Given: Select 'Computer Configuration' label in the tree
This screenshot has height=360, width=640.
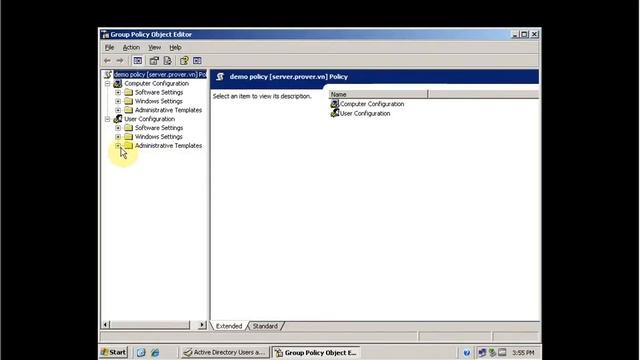Looking at the screenshot, I should tap(156, 83).
